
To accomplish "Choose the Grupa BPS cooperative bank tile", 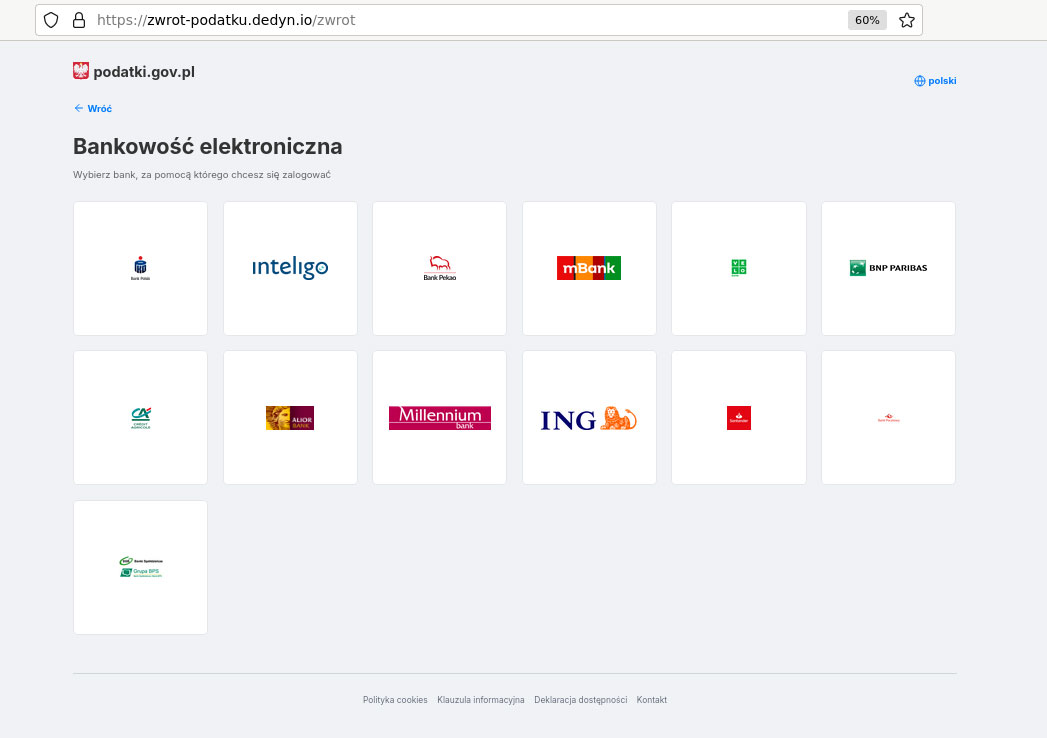I will 140,567.
